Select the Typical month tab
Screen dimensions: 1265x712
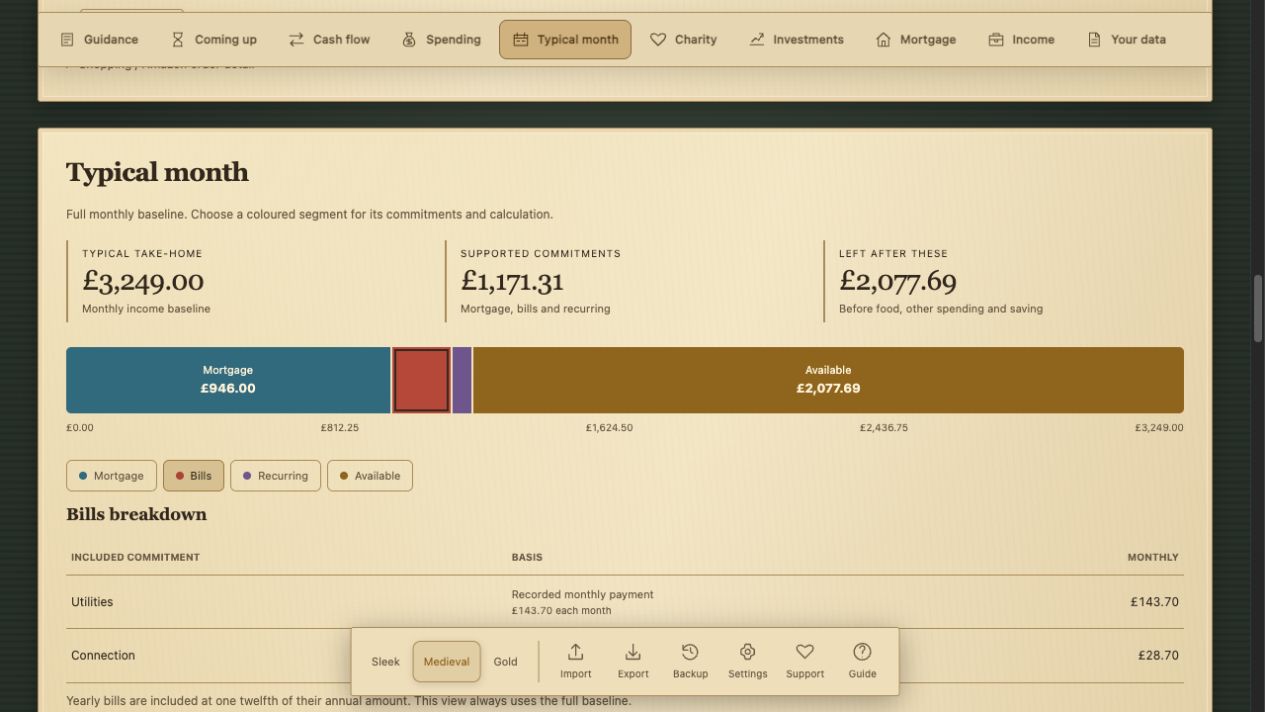tap(565, 40)
